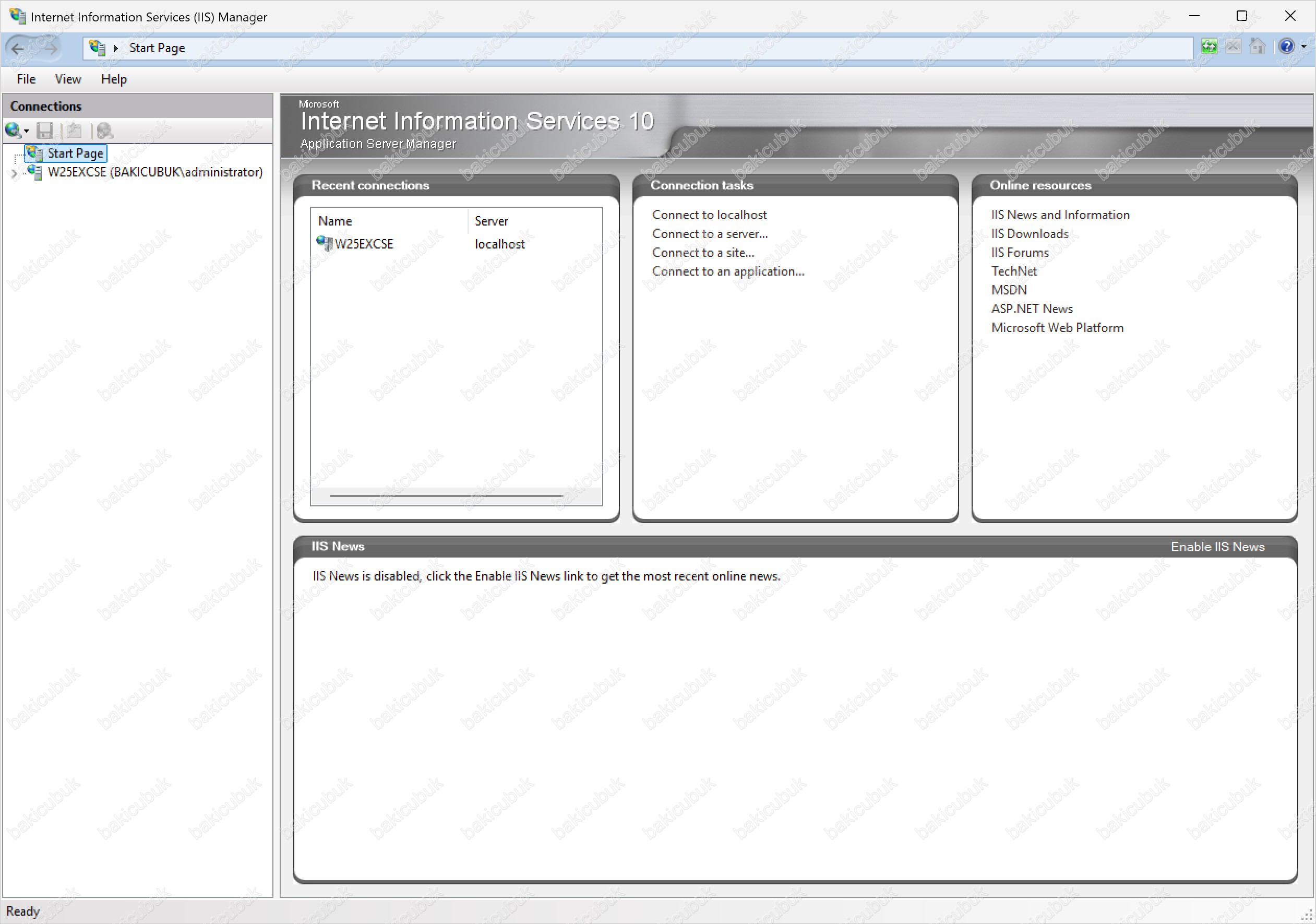1316x924 pixels.
Task: Select the W25EXCSE recent connection name
Action: (x=364, y=244)
